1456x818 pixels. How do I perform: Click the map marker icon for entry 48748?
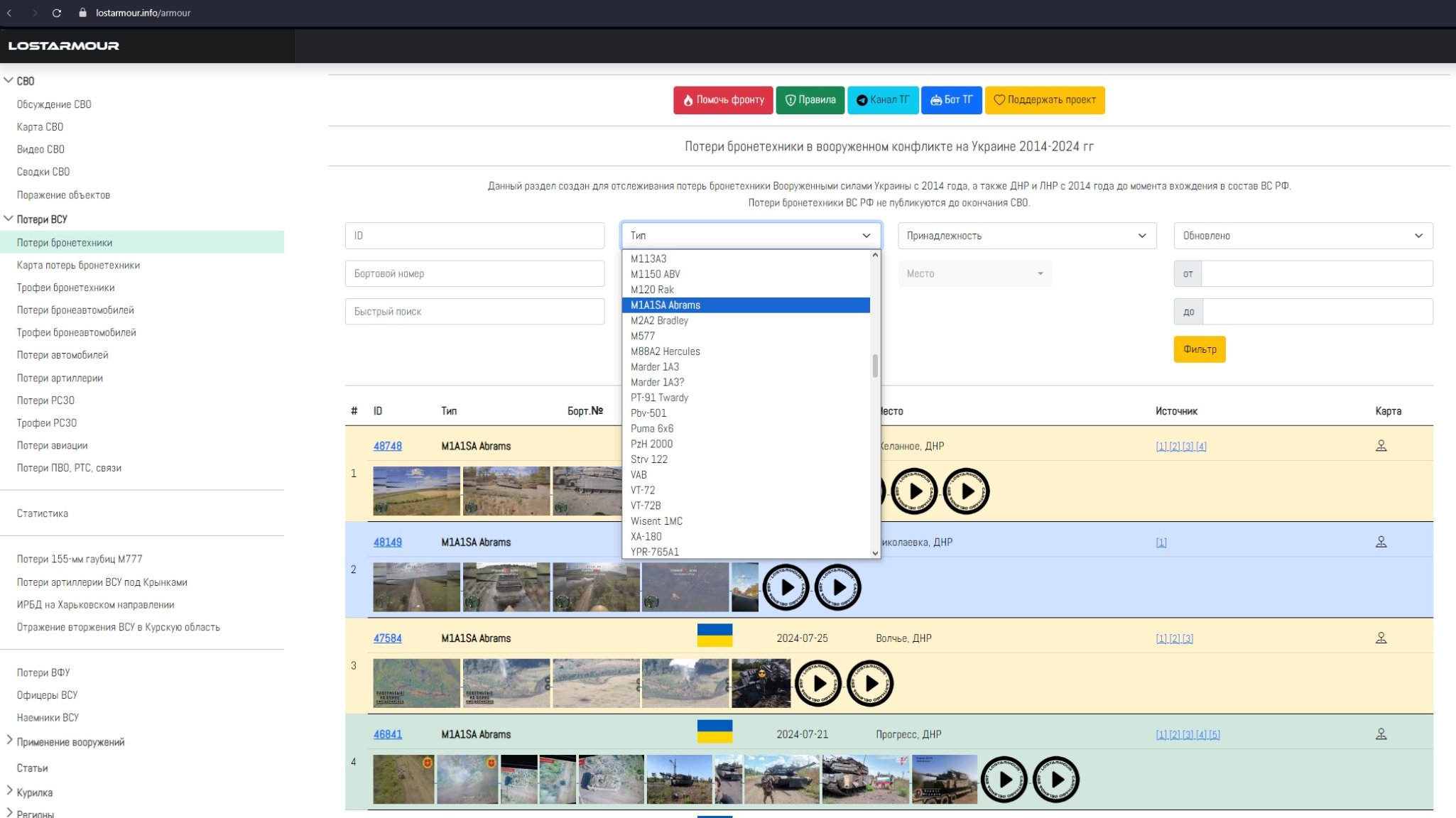pos(1381,446)
